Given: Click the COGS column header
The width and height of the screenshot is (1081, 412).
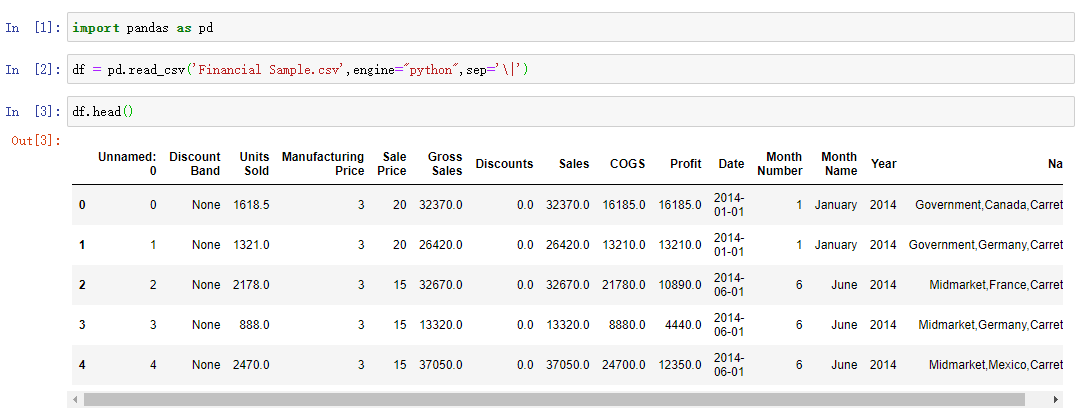Looking at the screenshot, I should [628, 164].
